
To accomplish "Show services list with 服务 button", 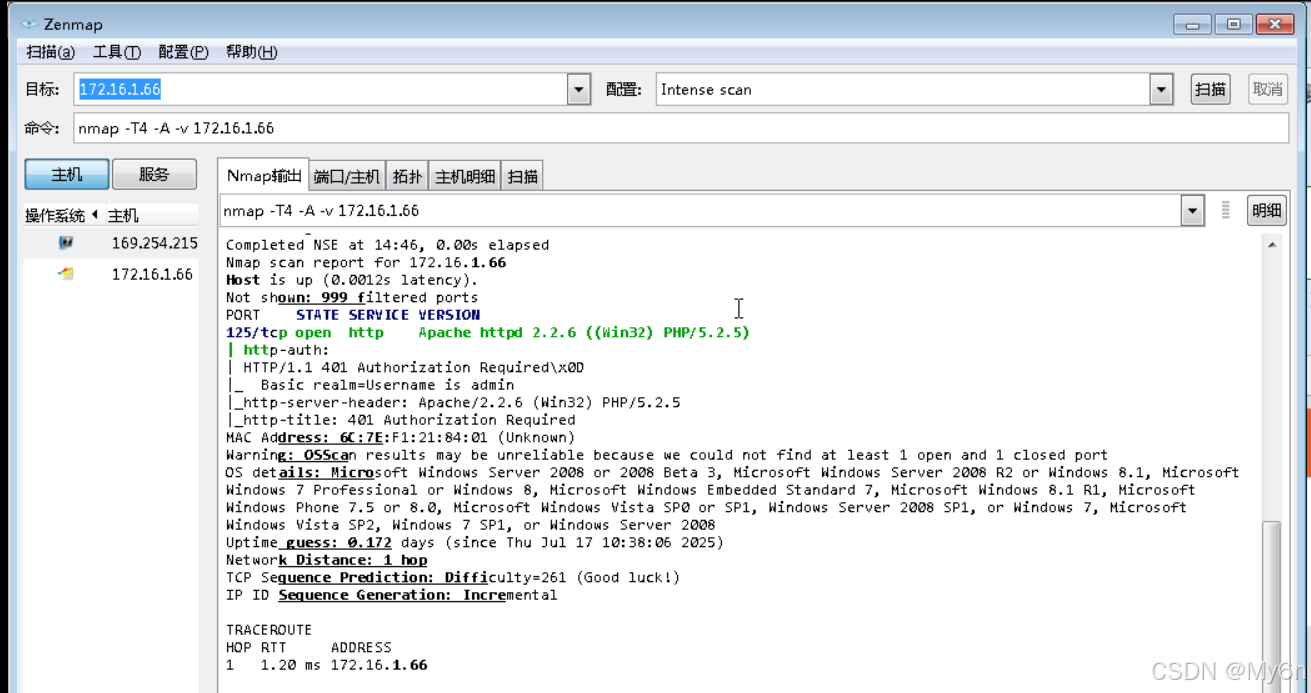I will click(154, 174).
